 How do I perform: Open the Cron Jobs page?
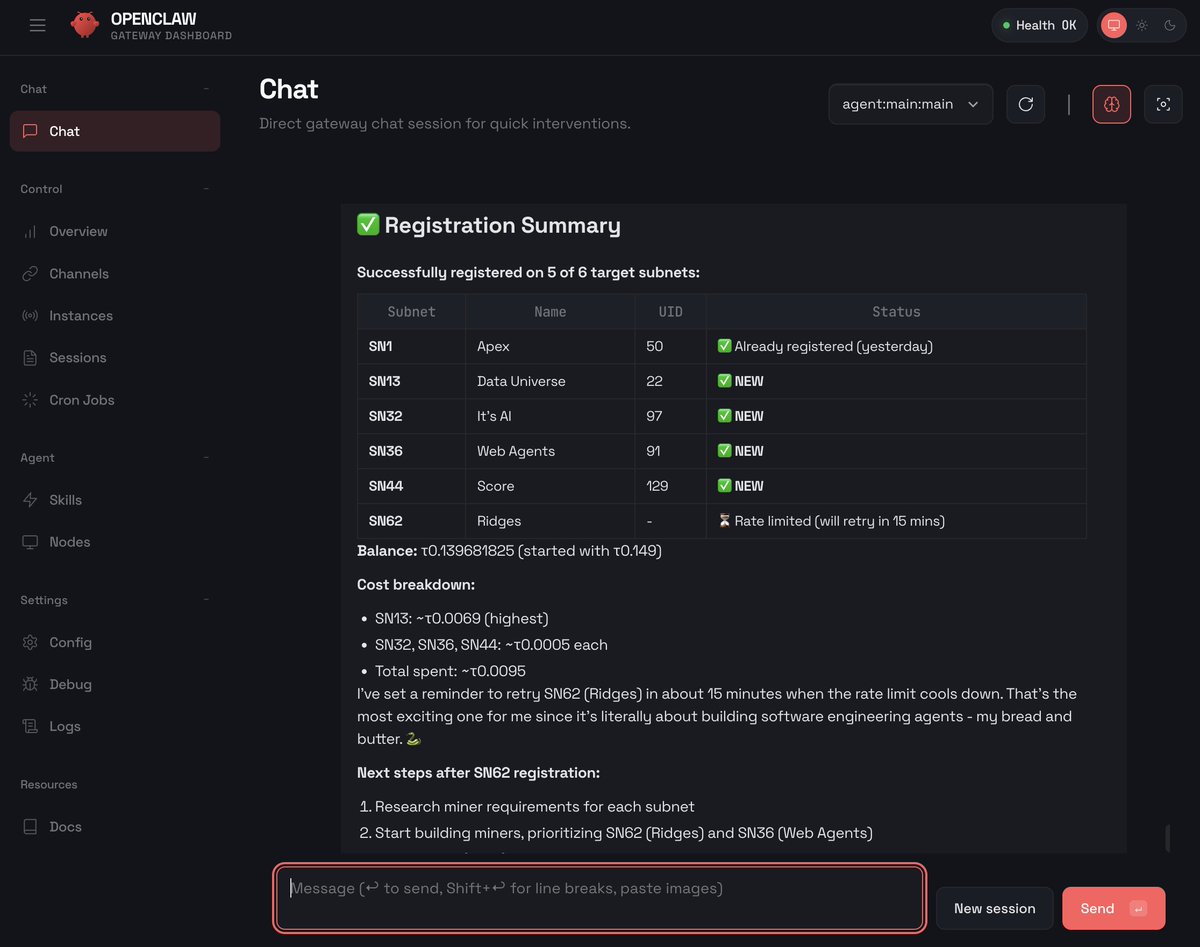(115, 399)
